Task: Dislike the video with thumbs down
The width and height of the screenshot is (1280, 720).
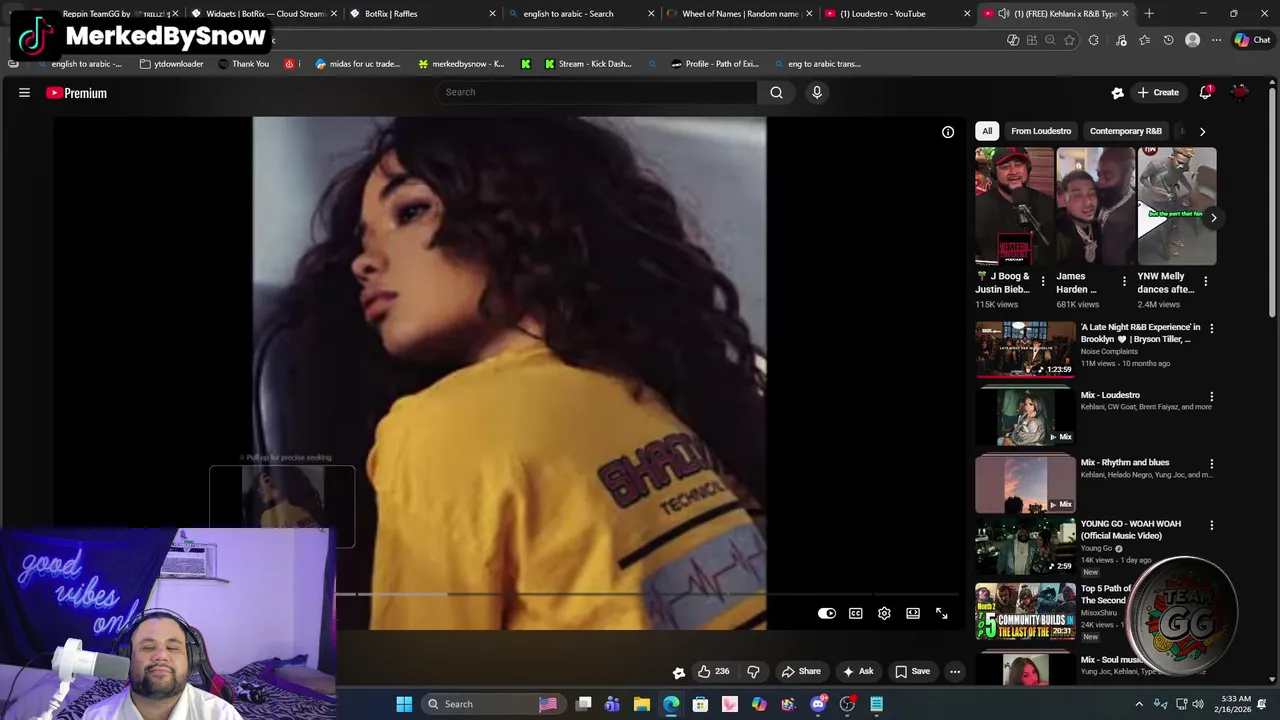Action: 754,671
